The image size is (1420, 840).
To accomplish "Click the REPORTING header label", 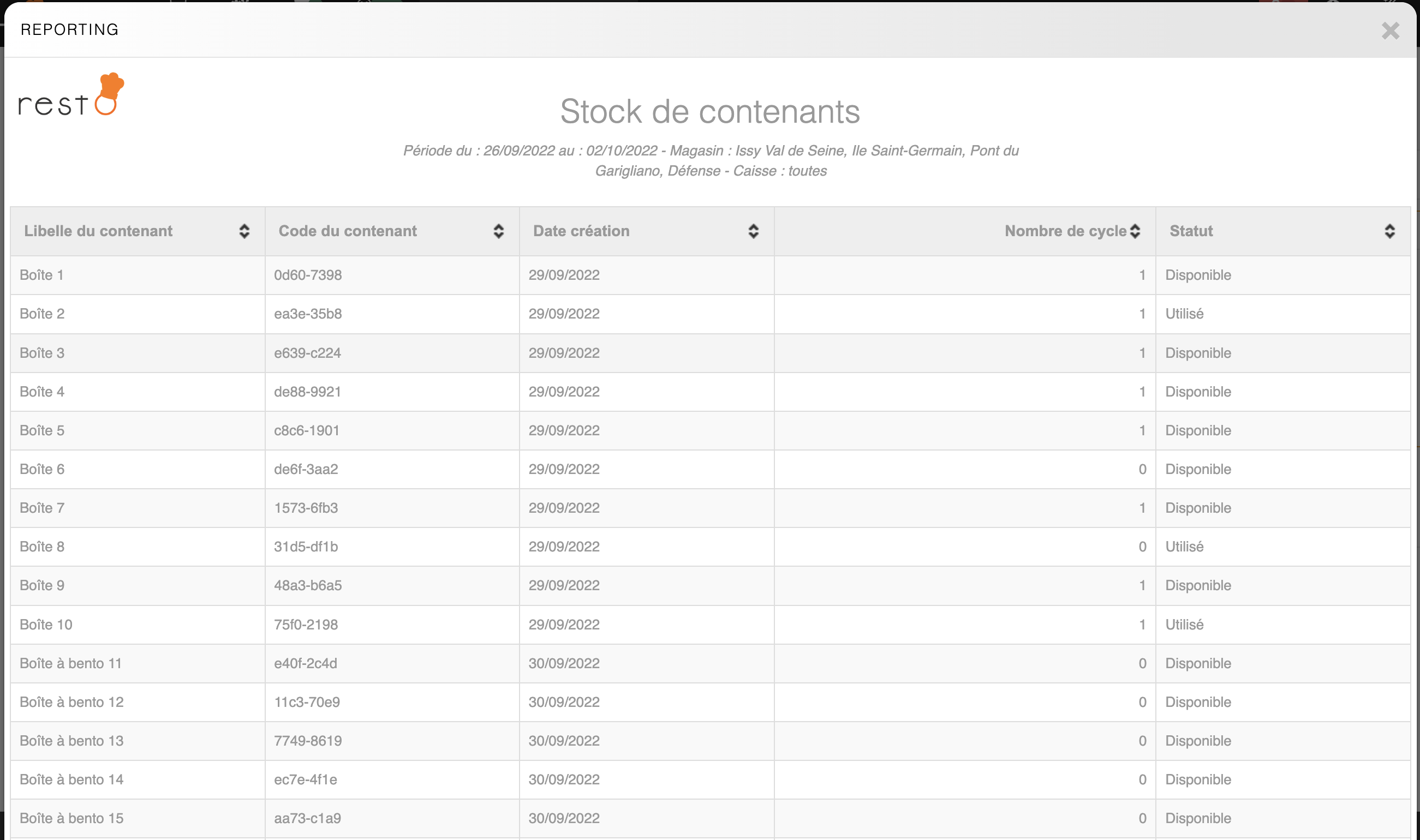I will (70, 29).
